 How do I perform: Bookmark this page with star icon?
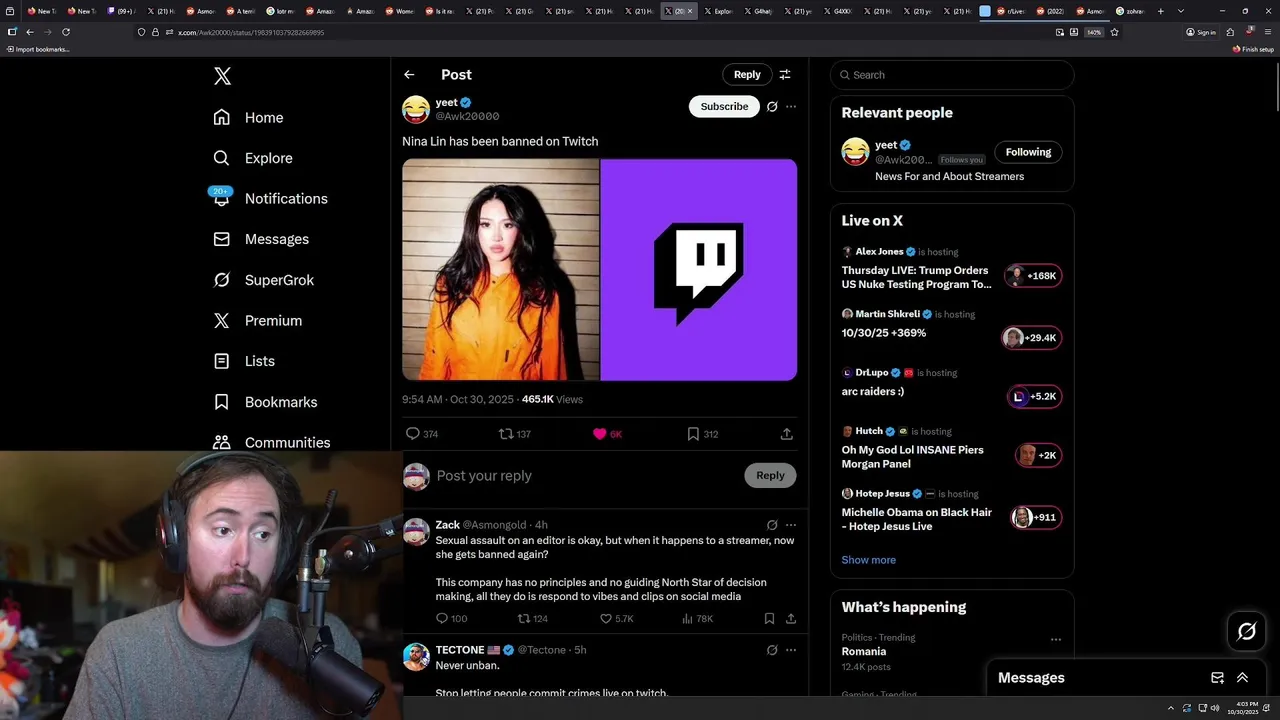pyautogui.click(x=1114, y=32)
